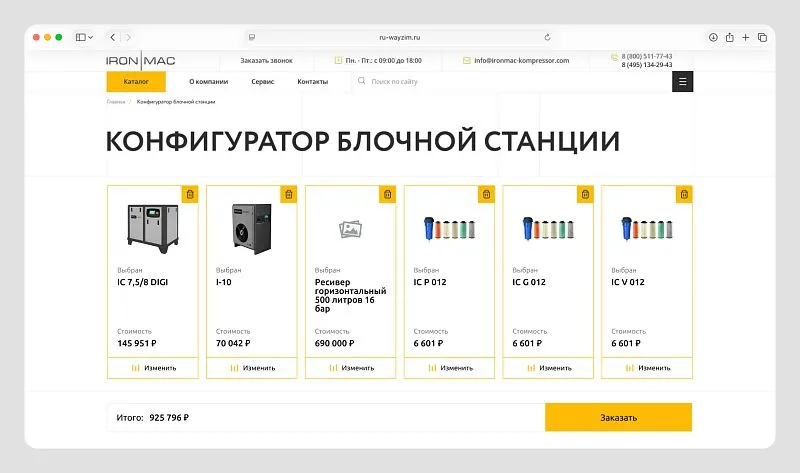Viewport: 800px width, 473px height.
Task: Click the 8 (800) 511-77-43 phone number
Action: [x=646, y=56]
